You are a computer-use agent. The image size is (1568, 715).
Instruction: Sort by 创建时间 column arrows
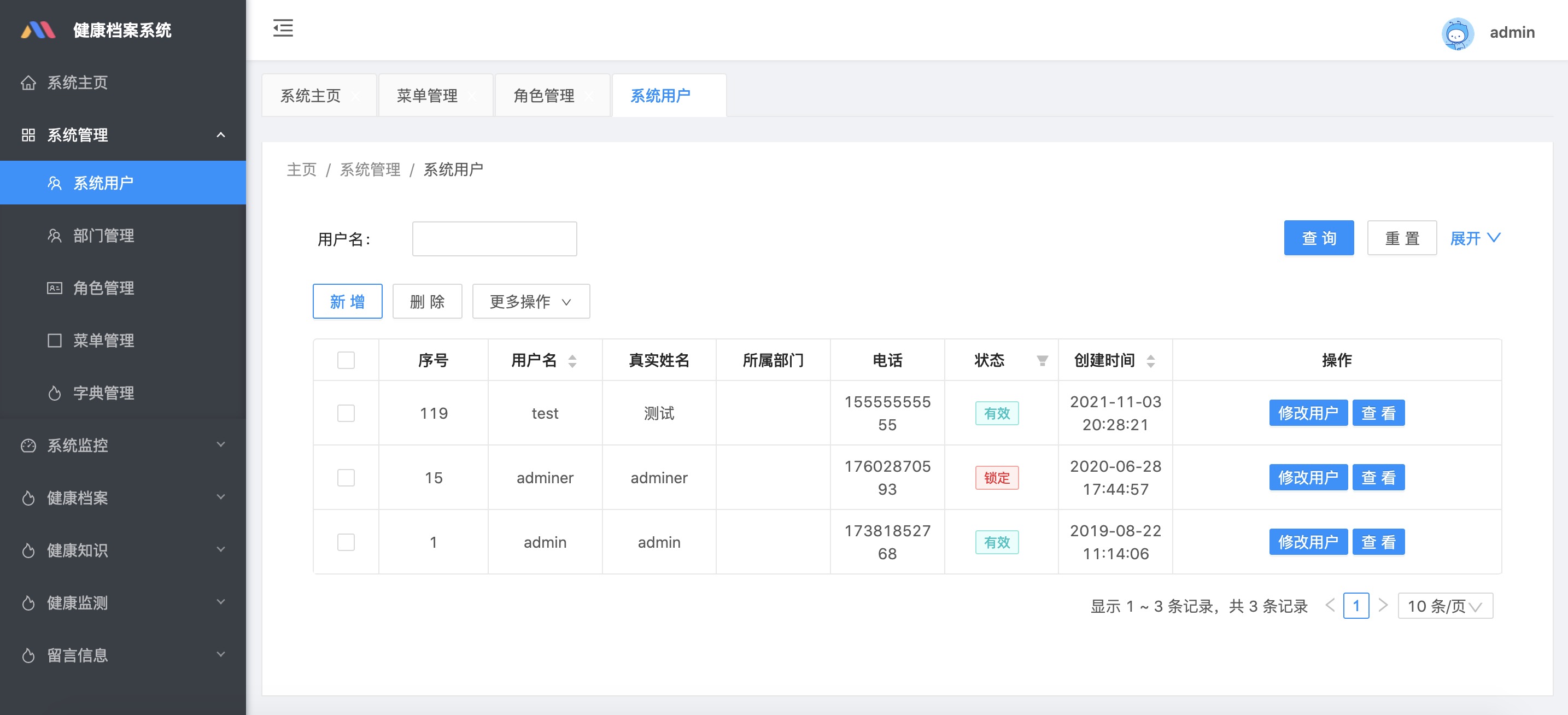coord(1150,361)
